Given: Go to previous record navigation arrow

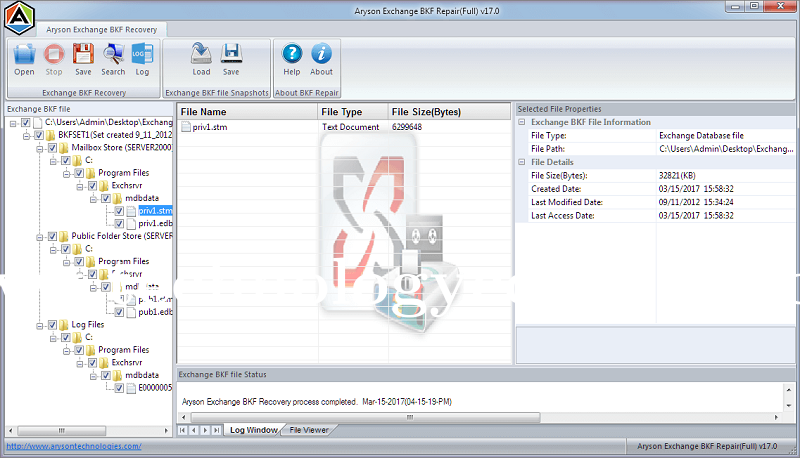Looking at the screenshot, I should 194,430.
